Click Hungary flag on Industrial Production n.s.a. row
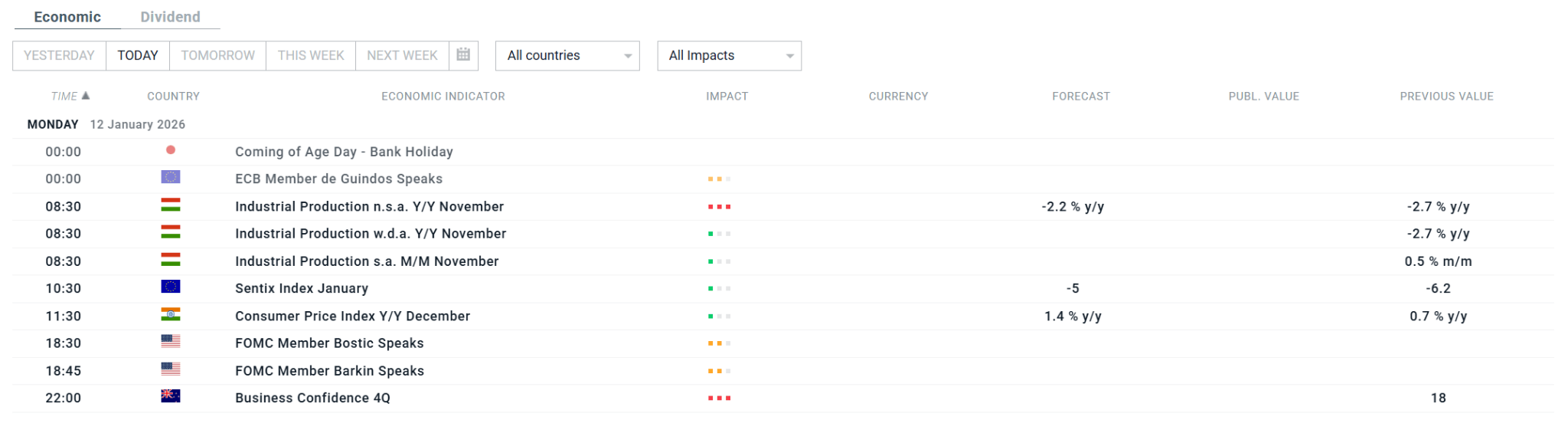 tap(171, 205)
